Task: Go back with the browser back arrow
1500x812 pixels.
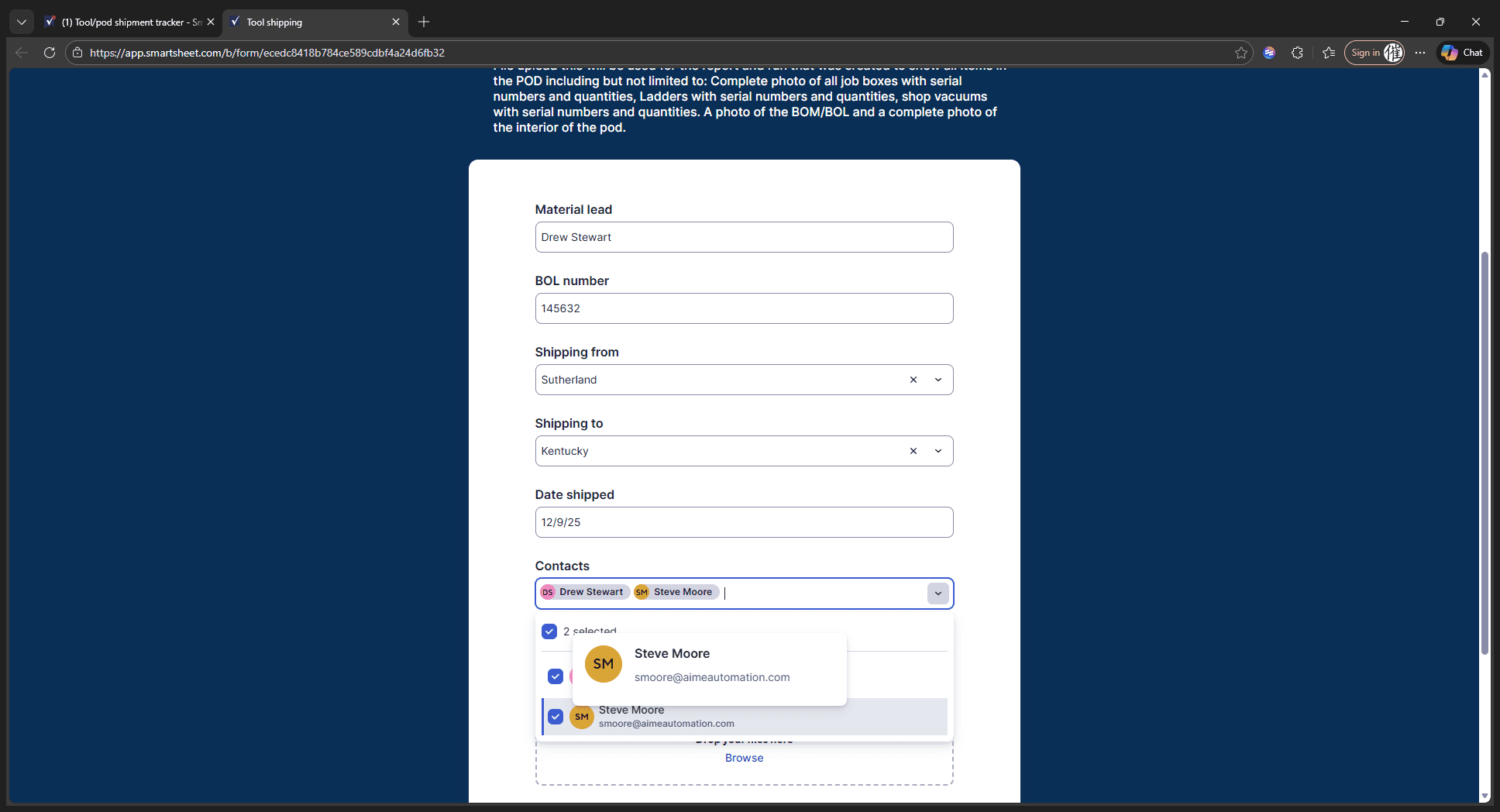Action: pos(22,53)
